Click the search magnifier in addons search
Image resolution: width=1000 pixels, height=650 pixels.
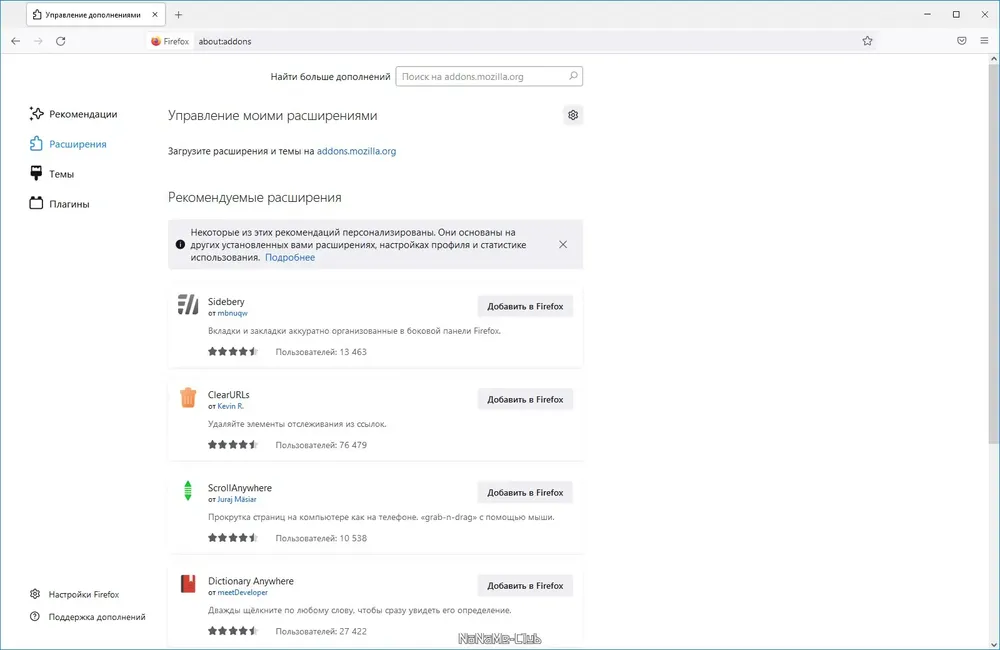(x=573, y=76)
